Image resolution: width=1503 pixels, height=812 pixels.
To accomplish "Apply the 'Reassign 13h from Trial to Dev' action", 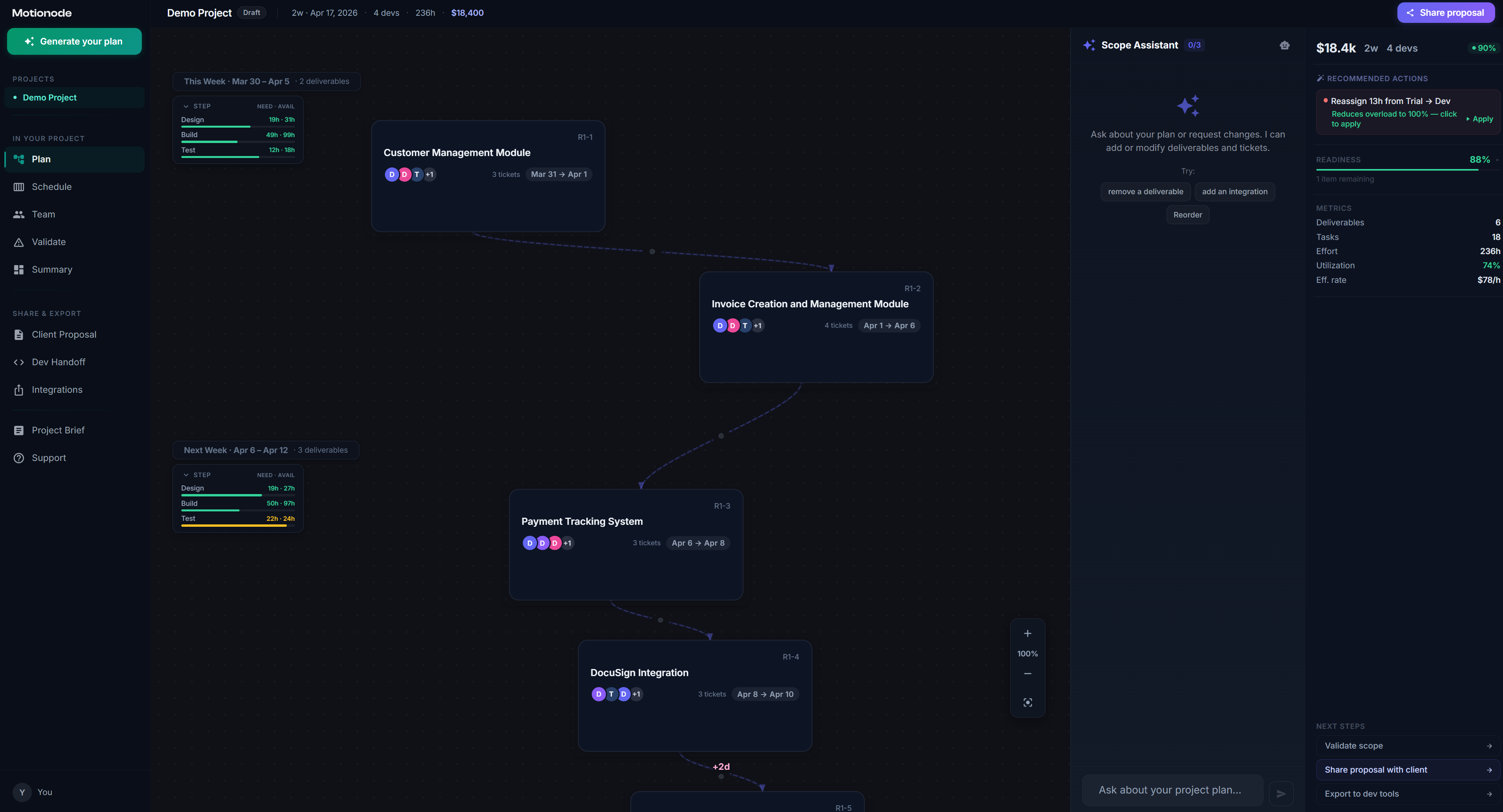I will coord(1480,119).
